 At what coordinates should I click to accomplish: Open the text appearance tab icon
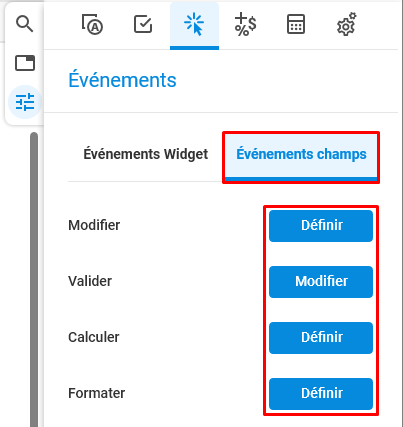click(x=92, y=24)
